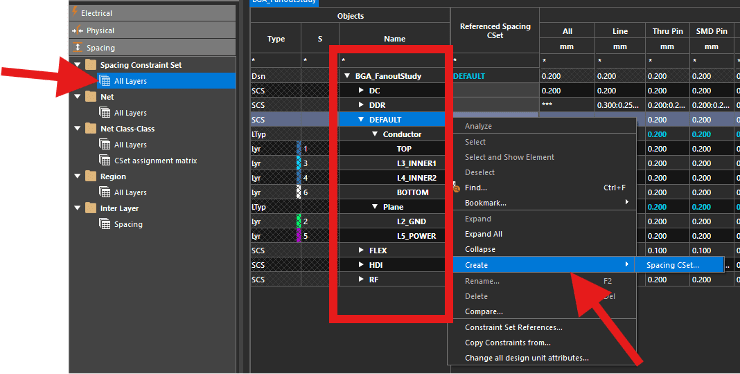740x374 pixels.
Task: Click worksheet icon of Region All Layers
Action: 105,192
